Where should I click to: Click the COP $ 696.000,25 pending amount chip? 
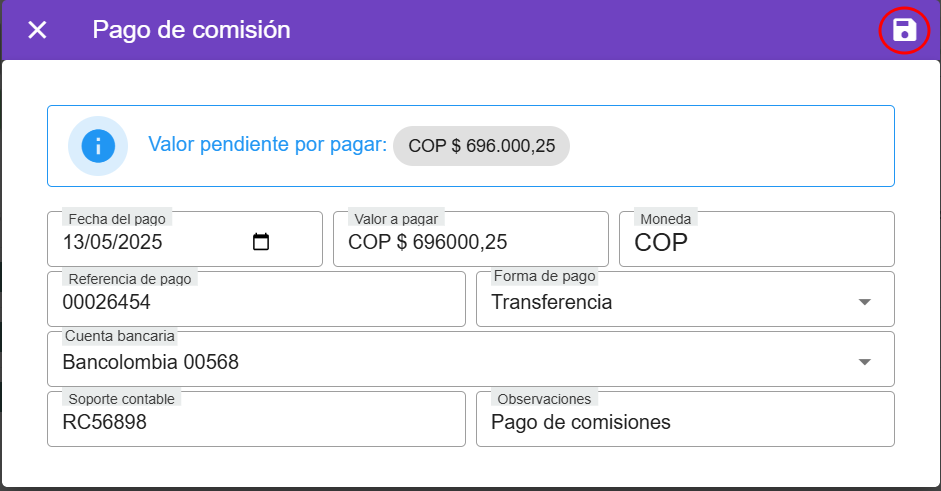481,146
